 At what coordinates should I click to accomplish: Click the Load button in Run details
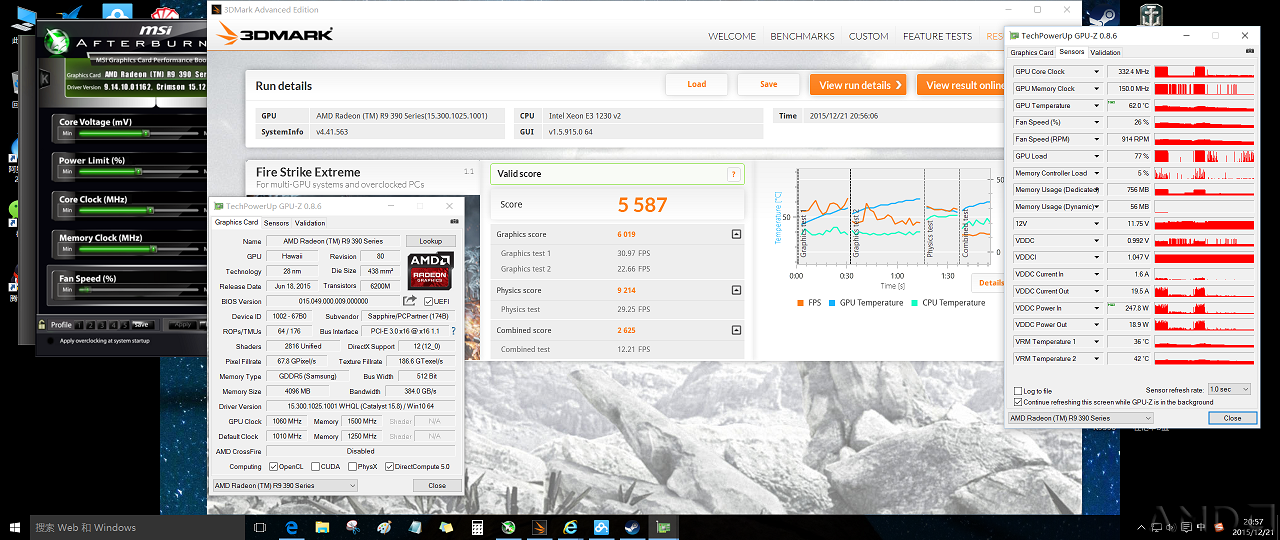pyautogui.click(x=696, y=84)
